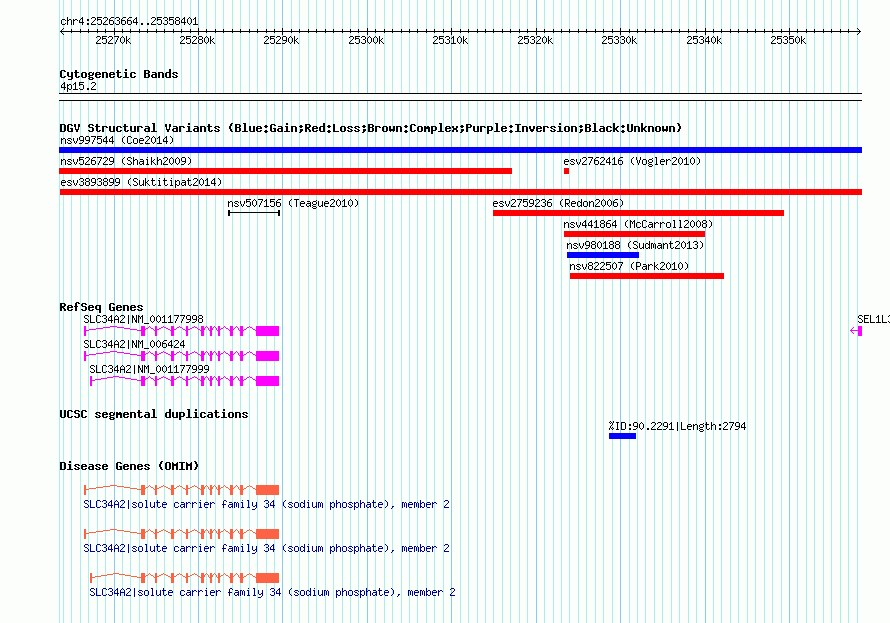Click the left arrowhead of the ruler
This screenshot has height=623, width=890.
click(62, 32)
